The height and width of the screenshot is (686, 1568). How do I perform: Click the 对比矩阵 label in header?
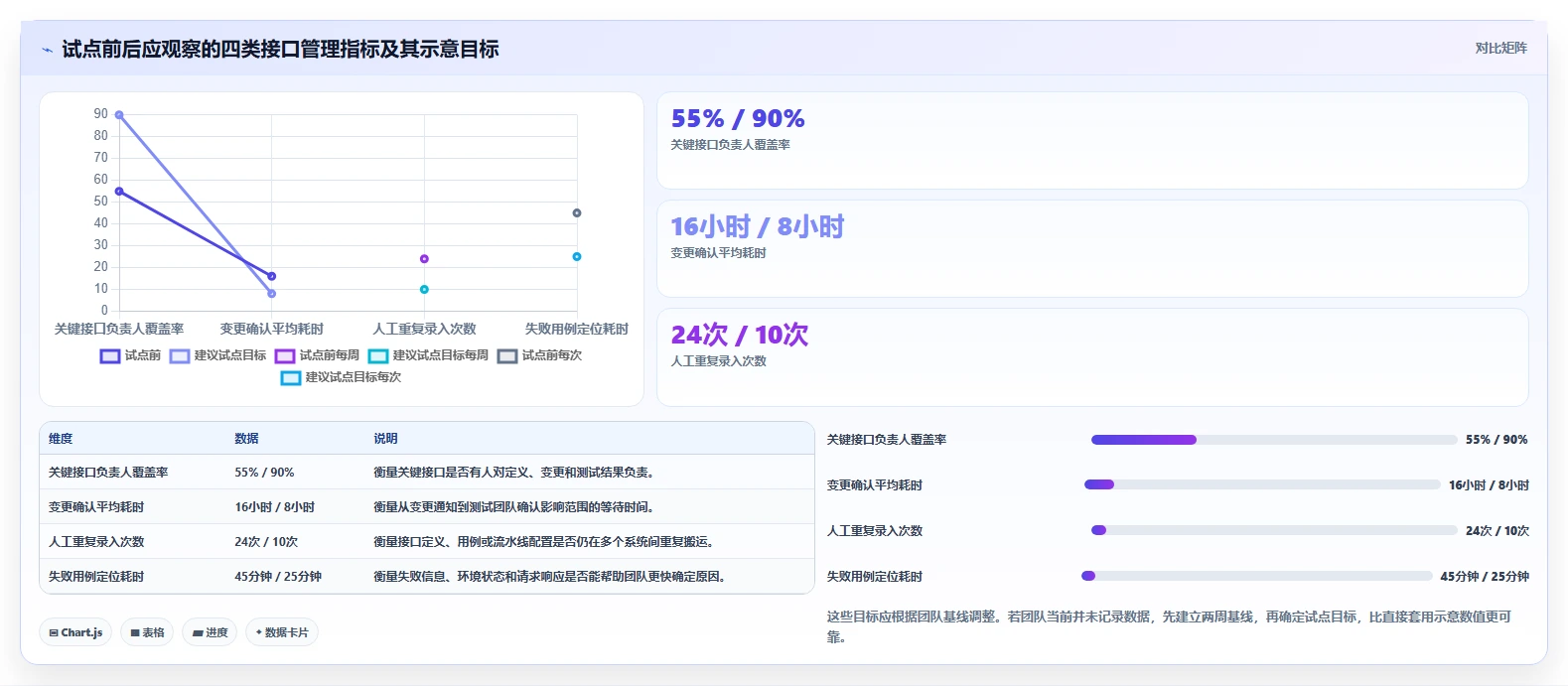tap(1500, 48)
